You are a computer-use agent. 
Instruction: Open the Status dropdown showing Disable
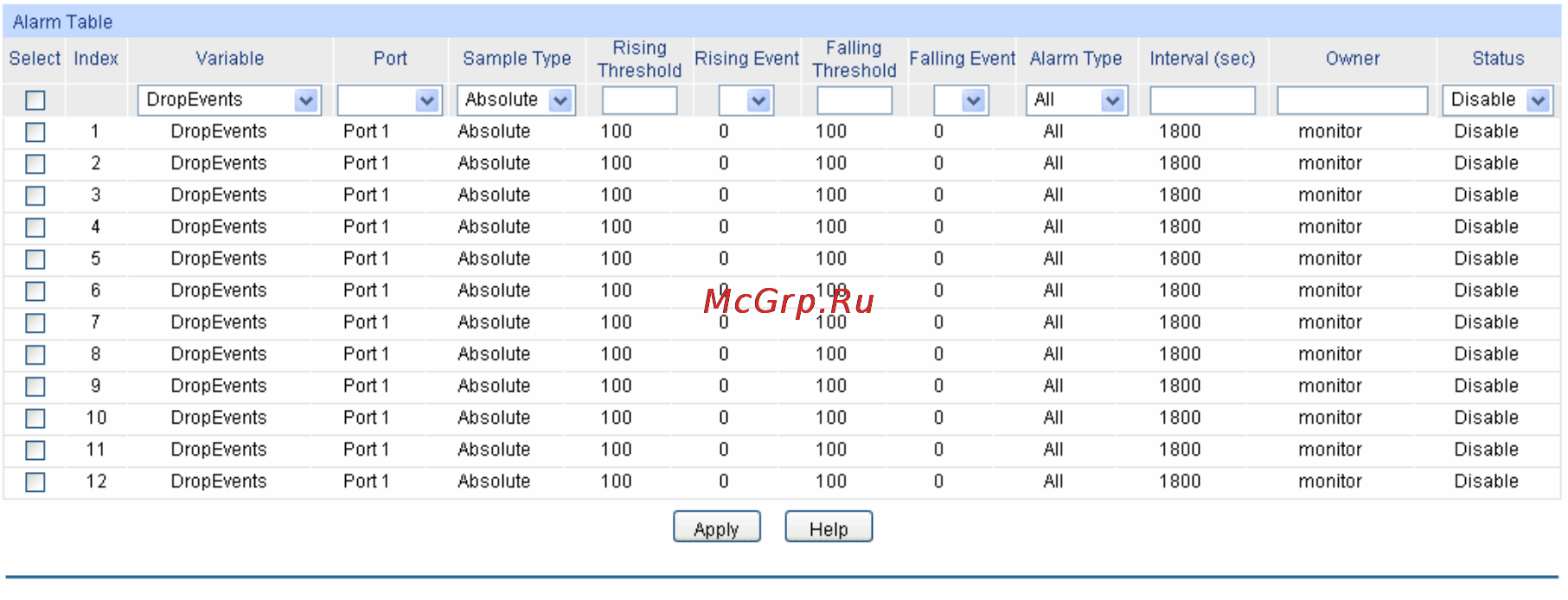click(1498, 100)
